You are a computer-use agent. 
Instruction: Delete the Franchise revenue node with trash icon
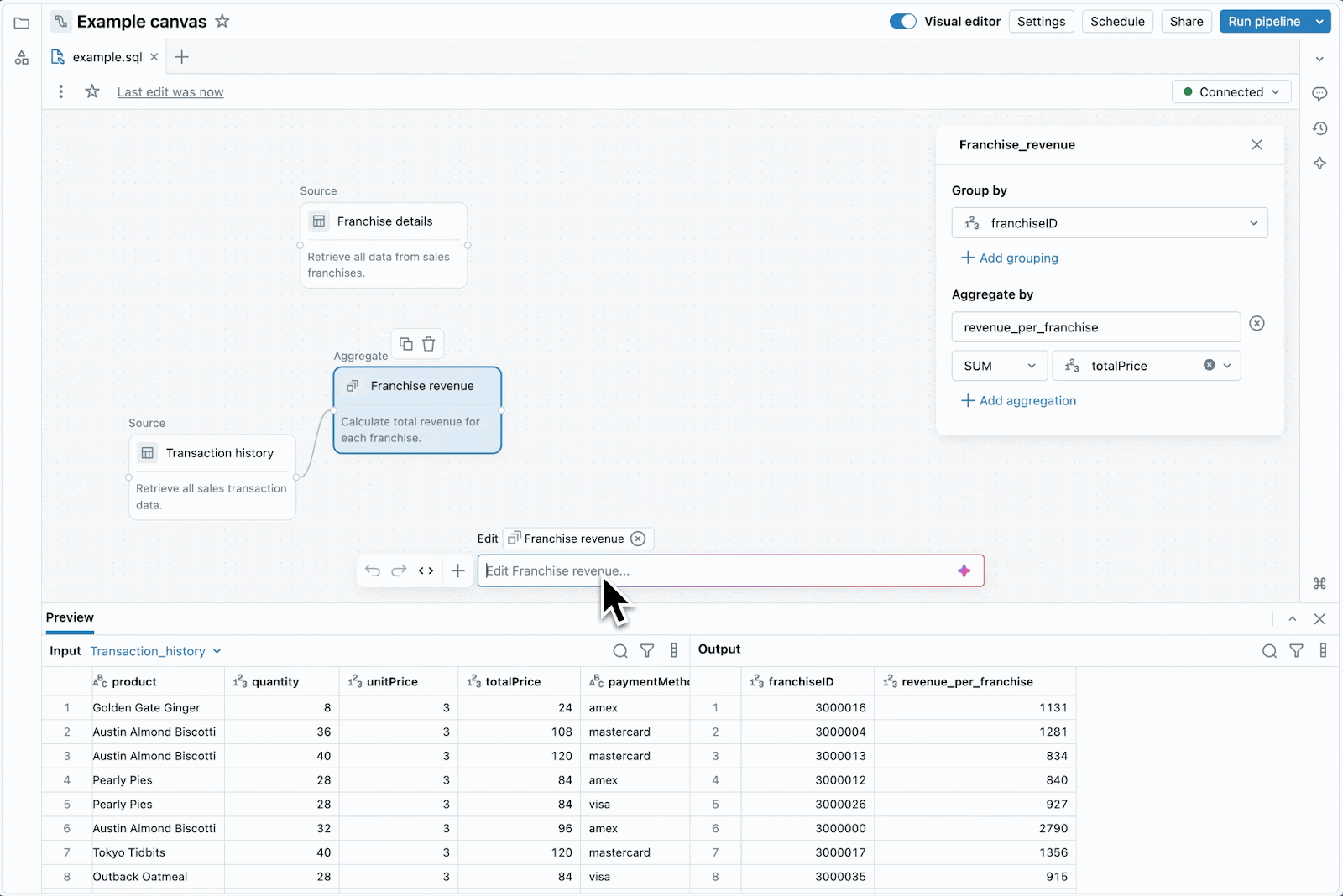pos(429,344)
